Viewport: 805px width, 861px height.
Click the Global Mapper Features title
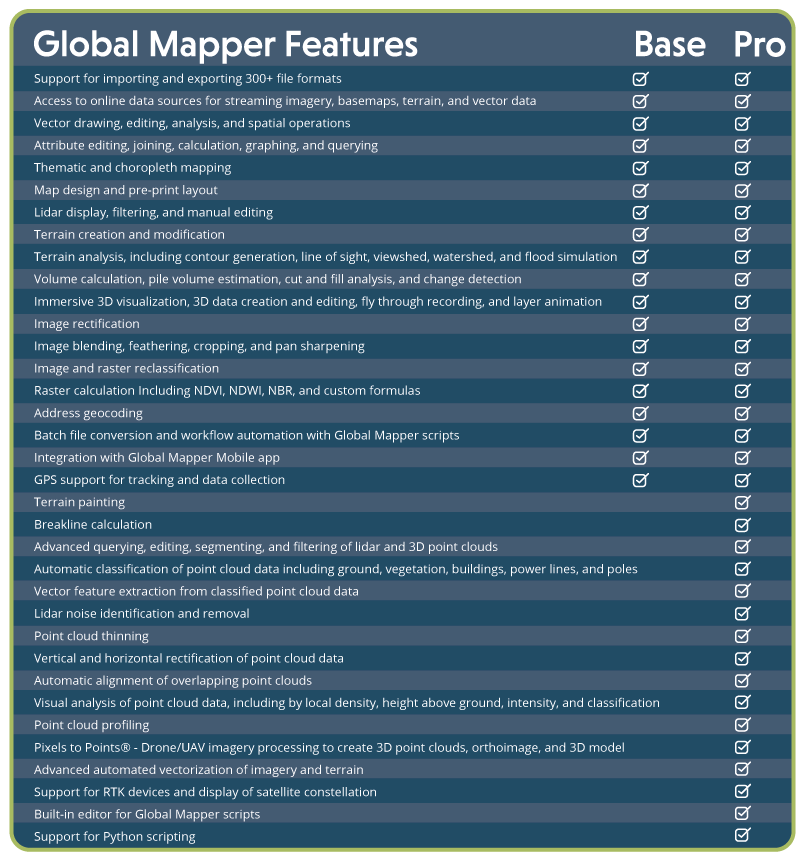pyautogui.click(x=226, y=45)
